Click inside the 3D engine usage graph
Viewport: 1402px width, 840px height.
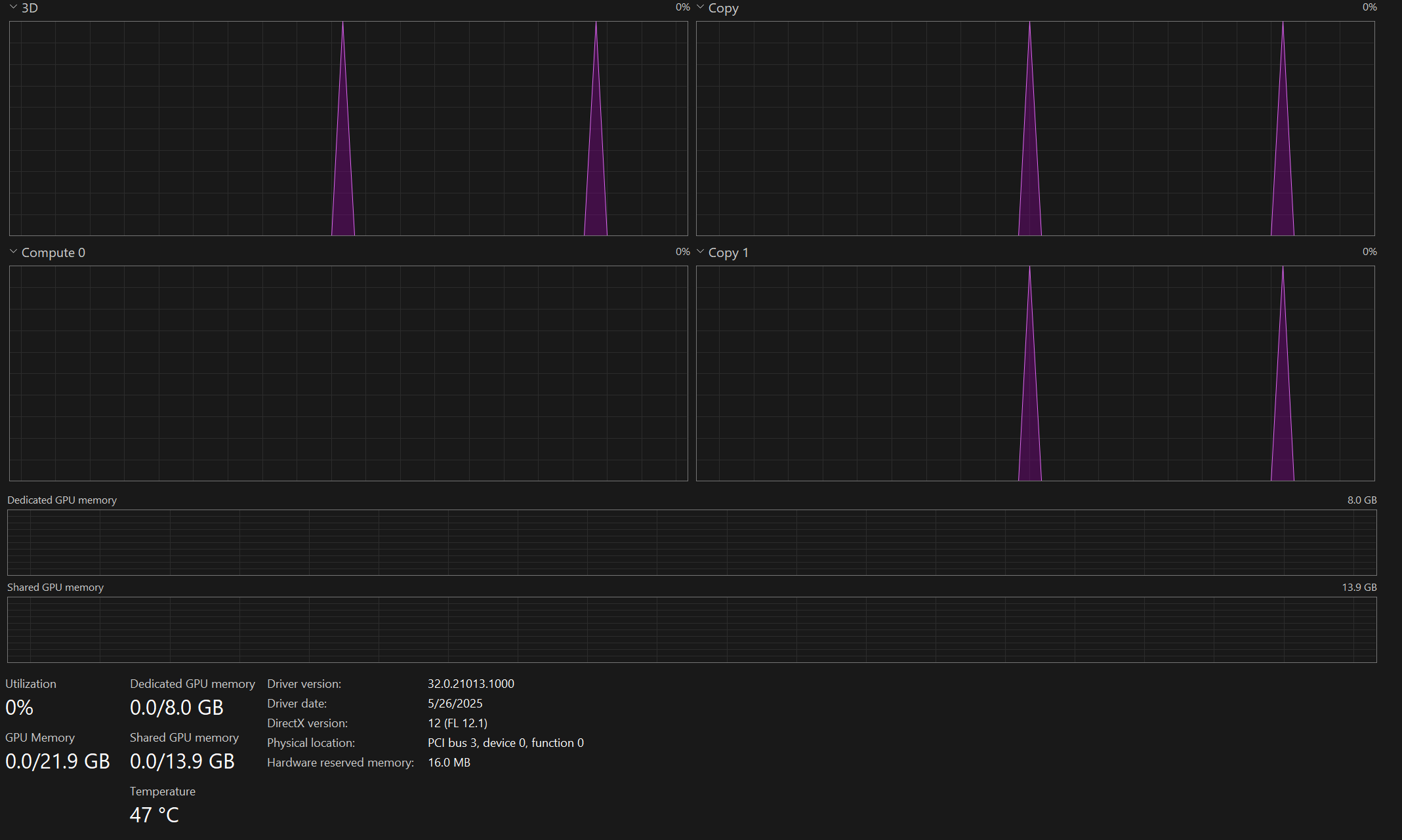pos(348,128)
